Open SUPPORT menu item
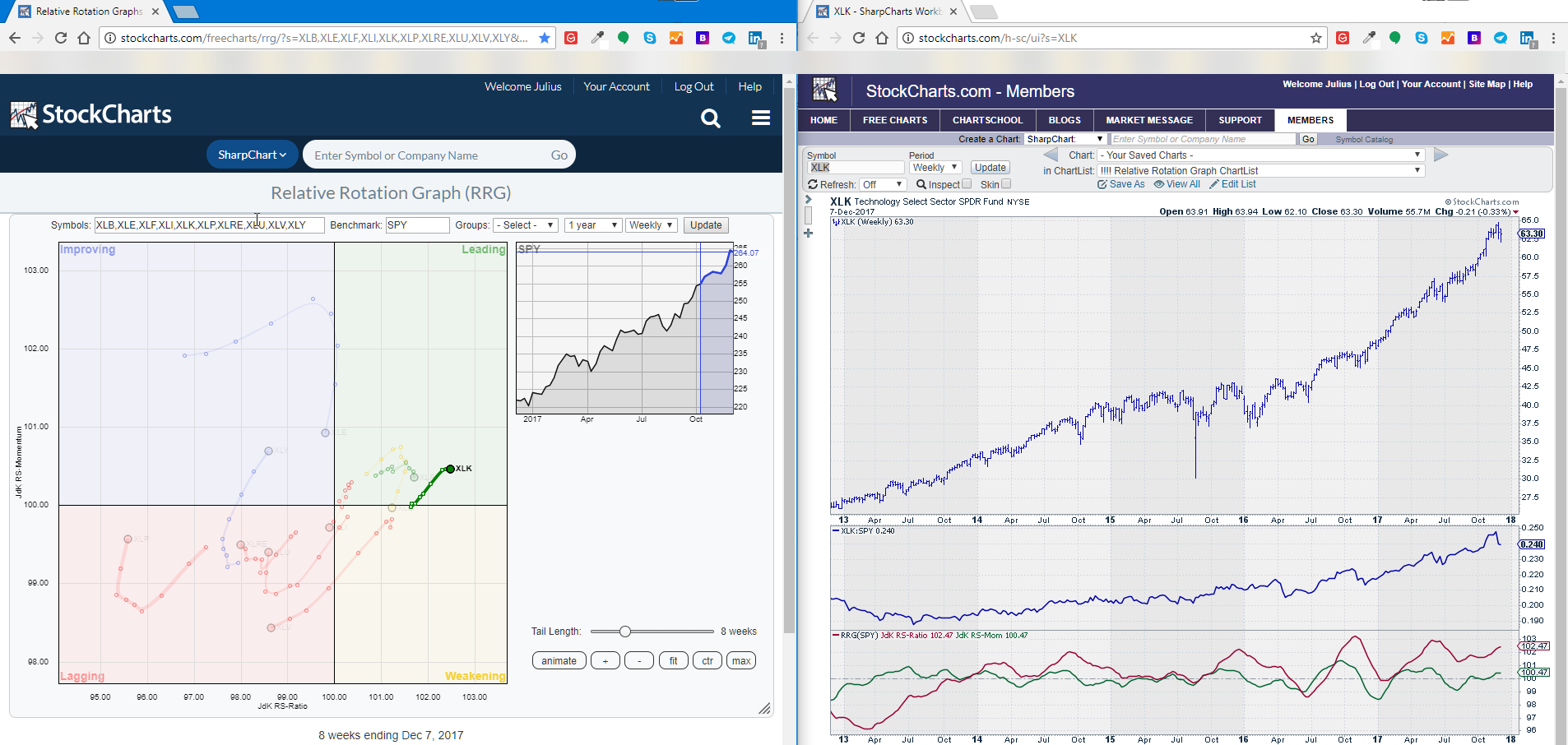The image size is (1568, 745). click(1240, 120)
